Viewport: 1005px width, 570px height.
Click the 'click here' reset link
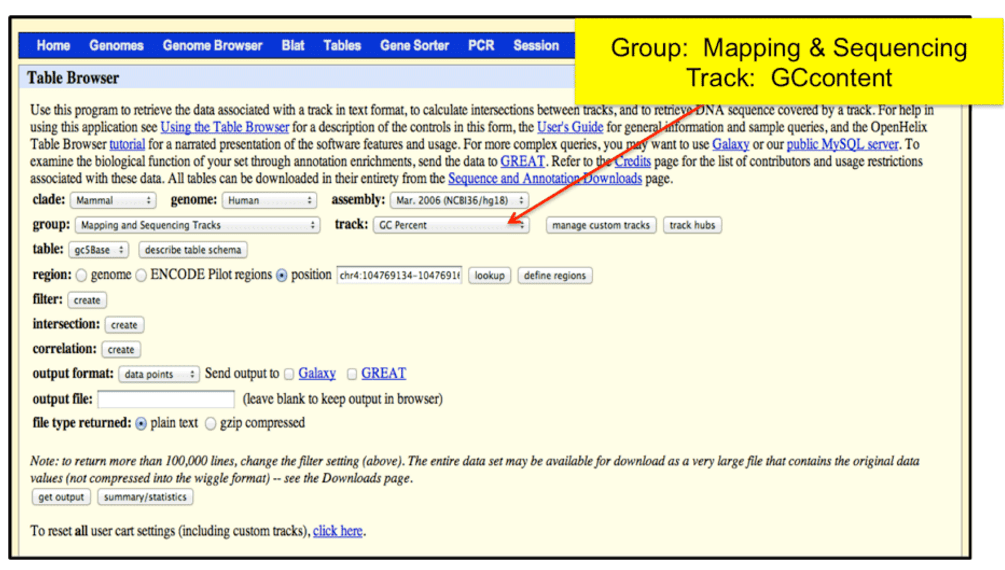[x=338, y=531]
